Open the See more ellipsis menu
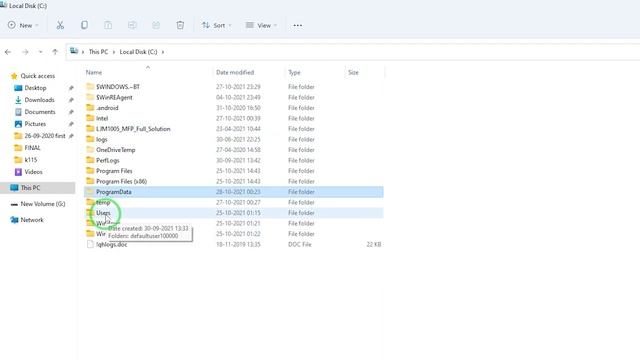Image resolution: width=640 pixels, height=360 pixels. (298, 25)
